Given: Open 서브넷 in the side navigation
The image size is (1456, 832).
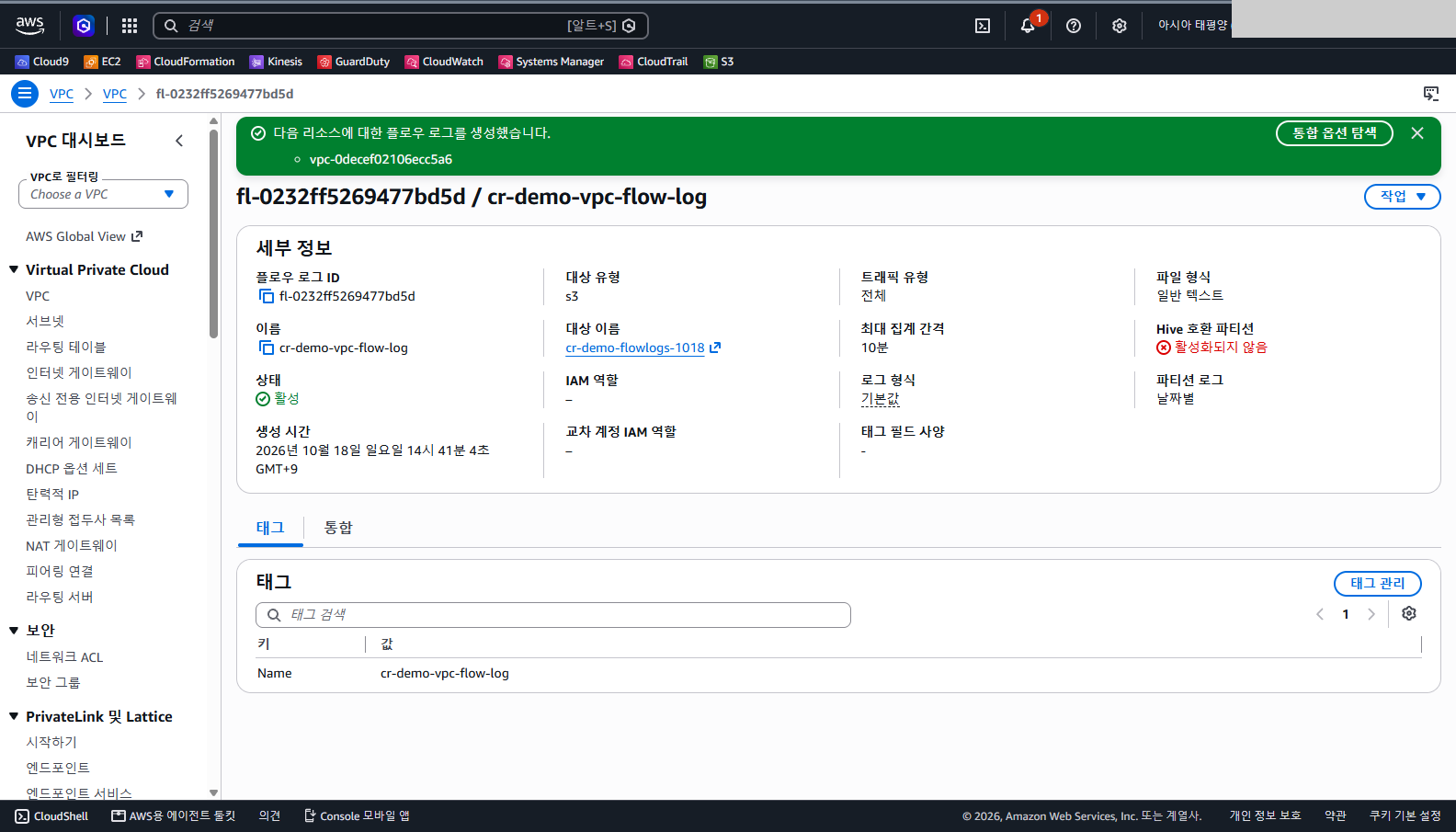Looking at the screenshot, I should (45, 321).
